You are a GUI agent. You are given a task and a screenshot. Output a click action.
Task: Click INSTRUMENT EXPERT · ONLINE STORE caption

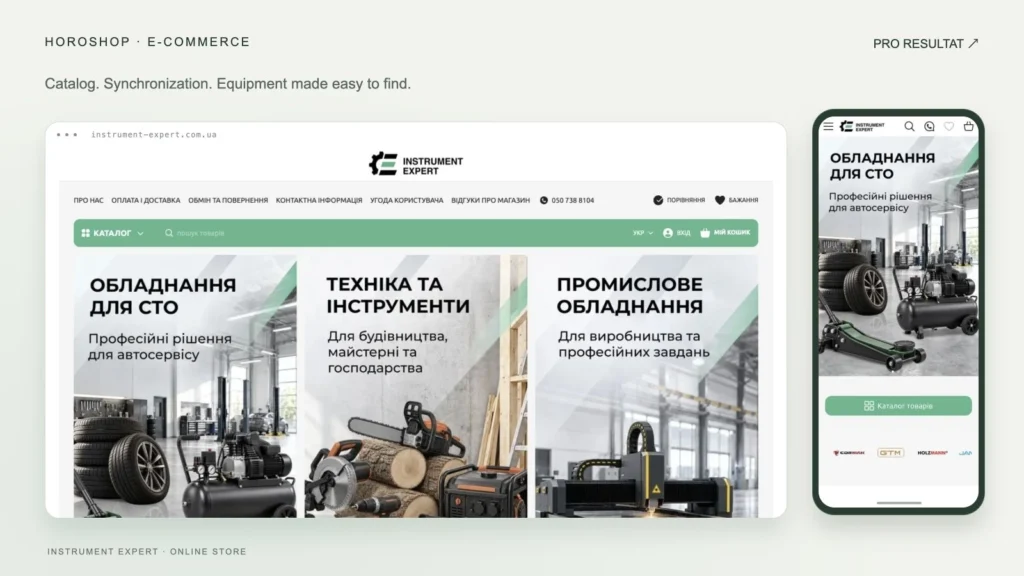click(147, 552)
